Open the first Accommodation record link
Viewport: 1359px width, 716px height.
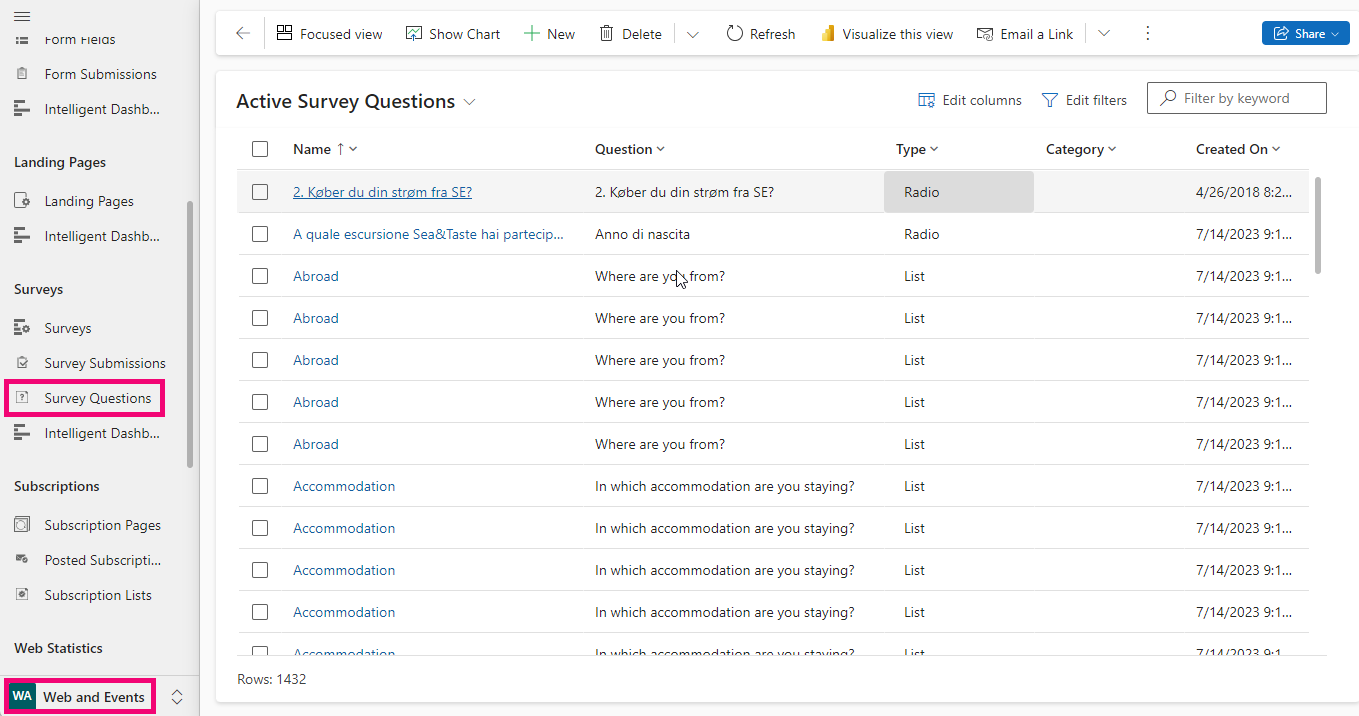344,486
